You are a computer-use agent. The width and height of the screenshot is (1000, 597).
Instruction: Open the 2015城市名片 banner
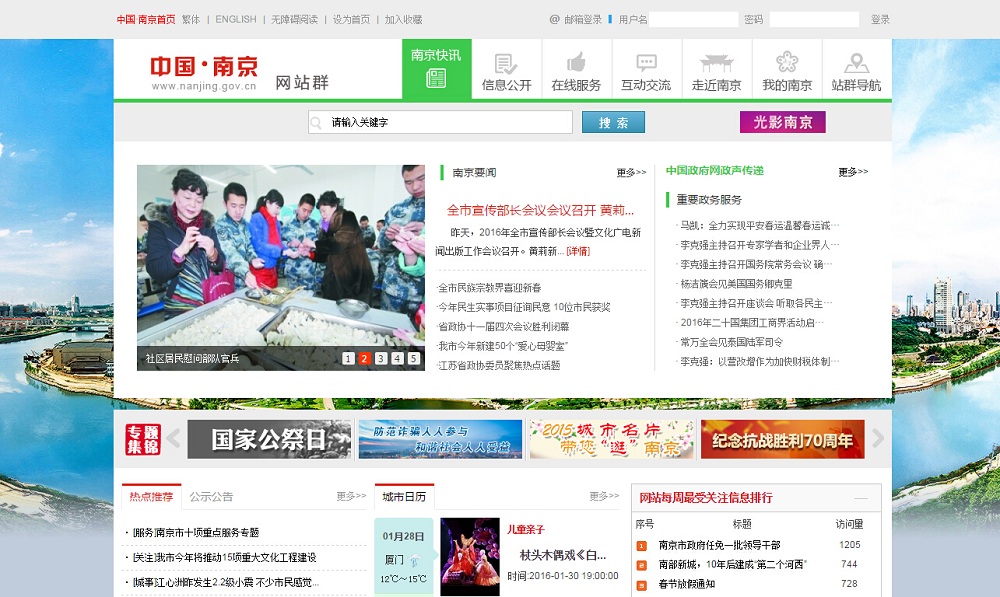612,439
